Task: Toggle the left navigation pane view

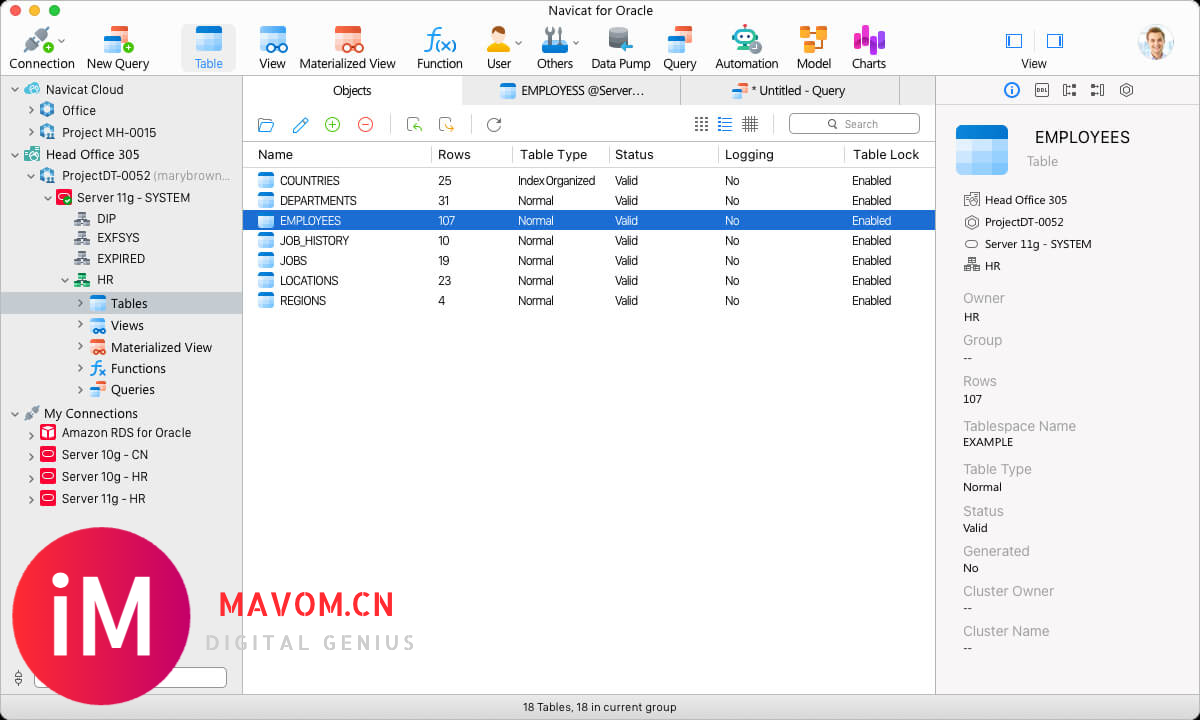Action: [x=1014, y=41]
